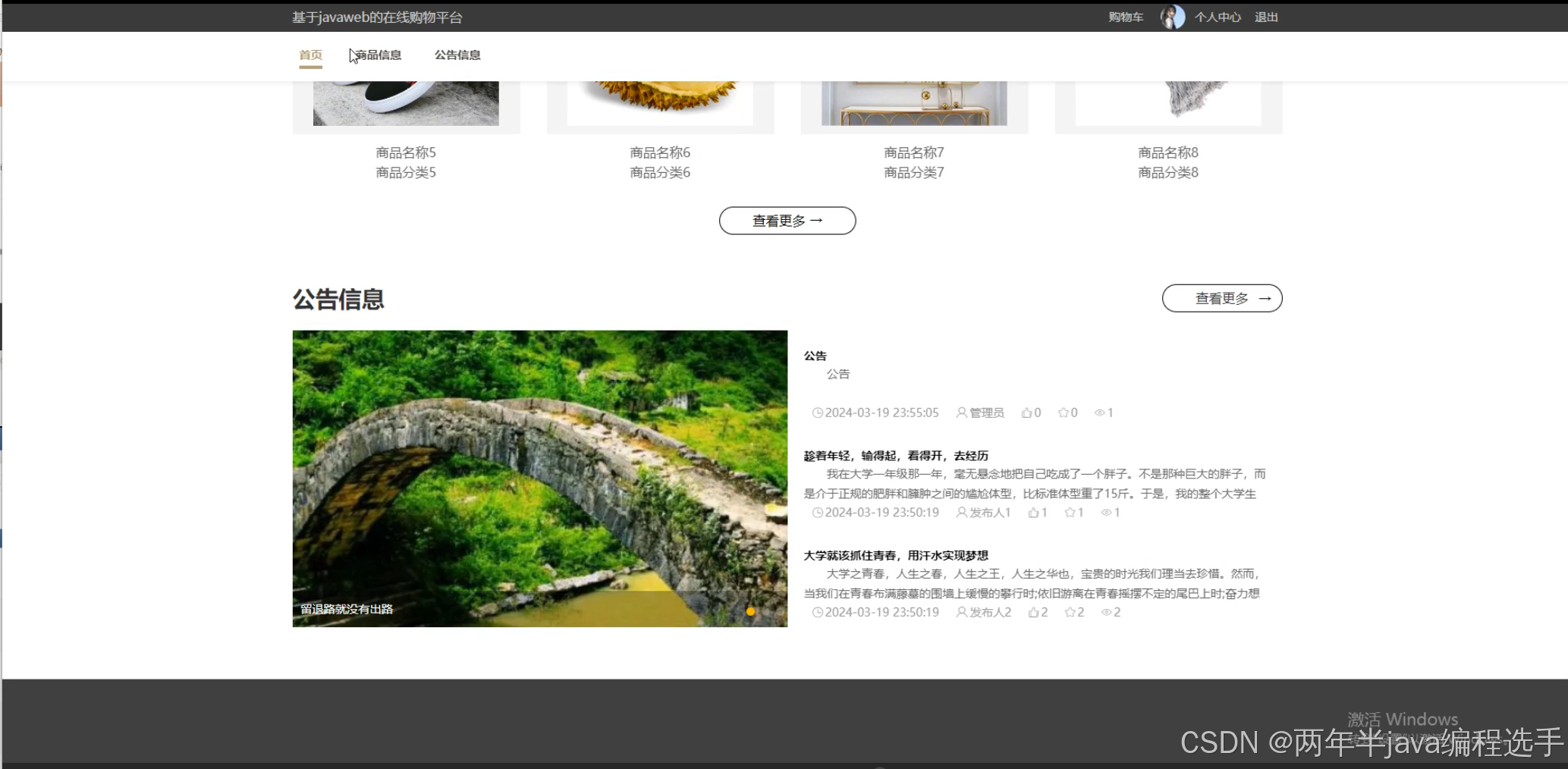Open the 公告信息 nav tab

(457, 55)
